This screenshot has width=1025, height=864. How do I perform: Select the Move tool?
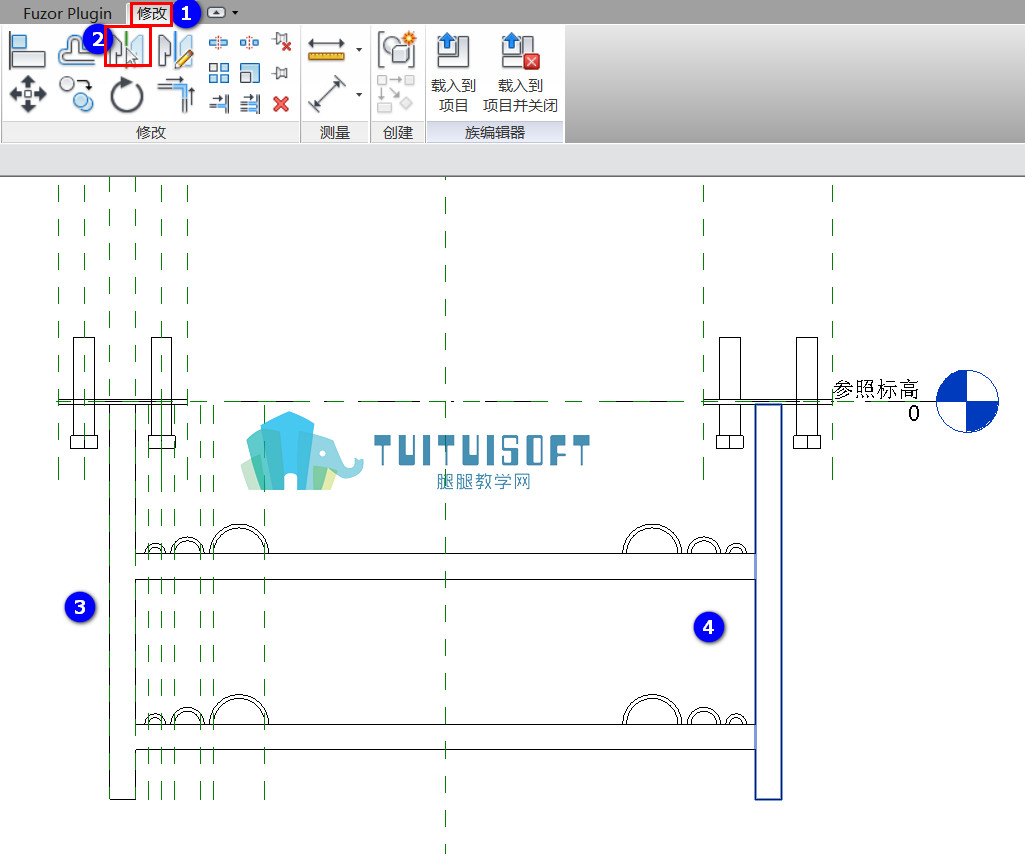click(28, 94)
